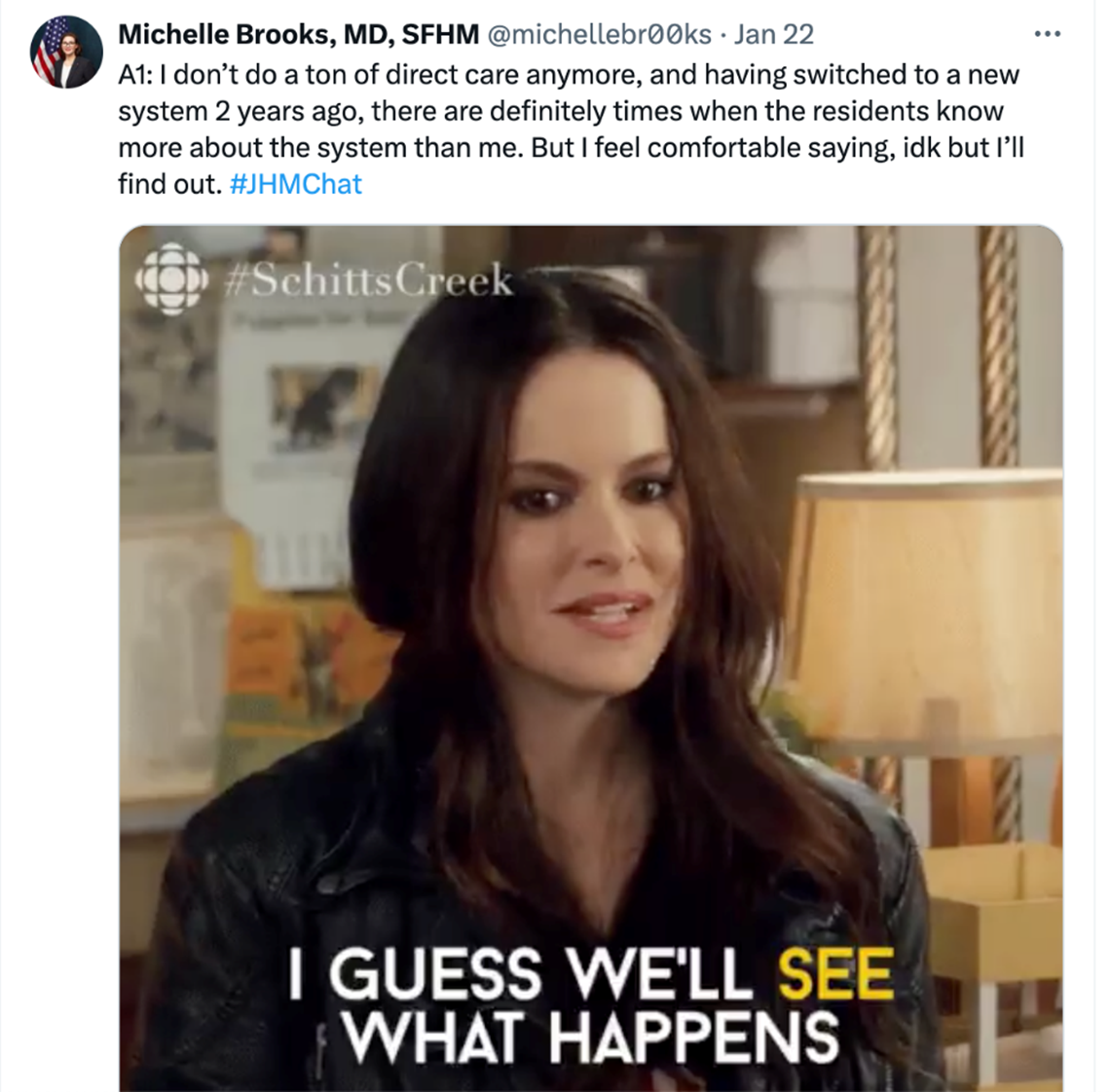Click Michelle Brooks' profile avatar picture
1111x1092 pixels.
(x=66, y=52)
